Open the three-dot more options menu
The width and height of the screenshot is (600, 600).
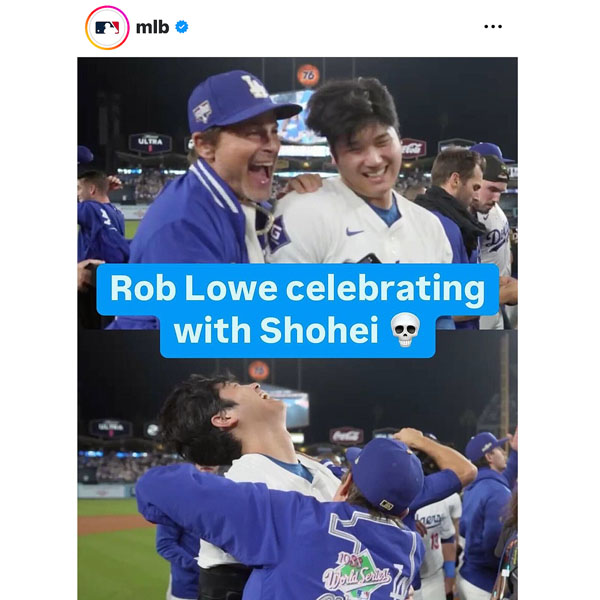[493, 27]
